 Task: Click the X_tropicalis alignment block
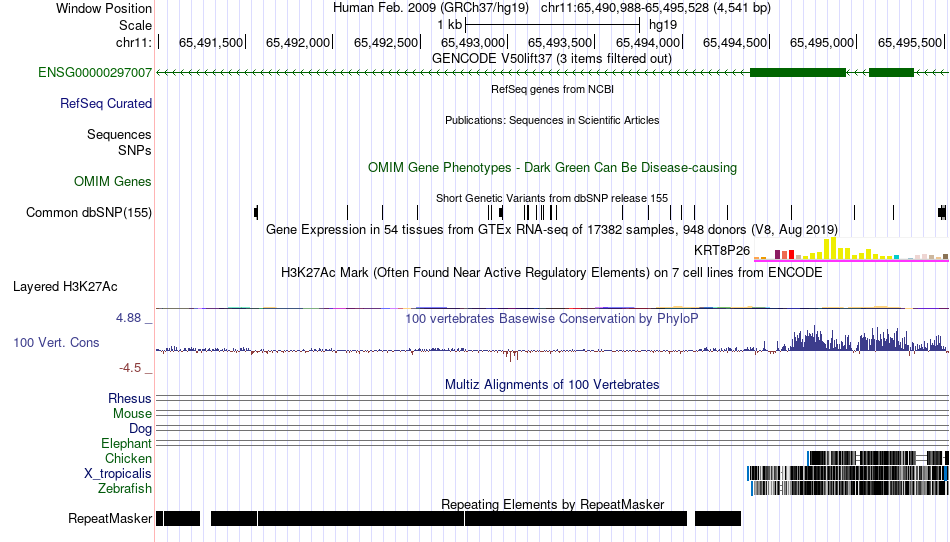(848, 474)
